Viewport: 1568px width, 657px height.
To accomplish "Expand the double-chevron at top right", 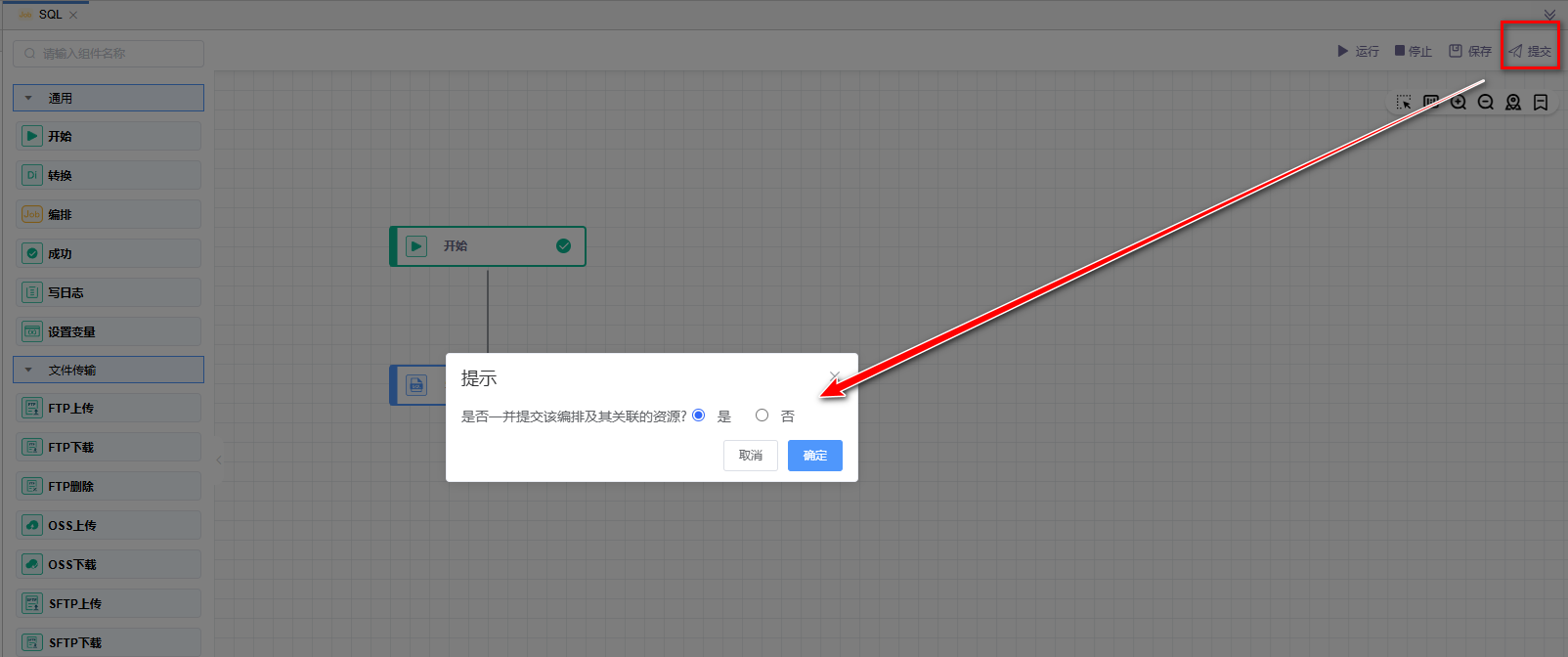I will (1549, 15).
